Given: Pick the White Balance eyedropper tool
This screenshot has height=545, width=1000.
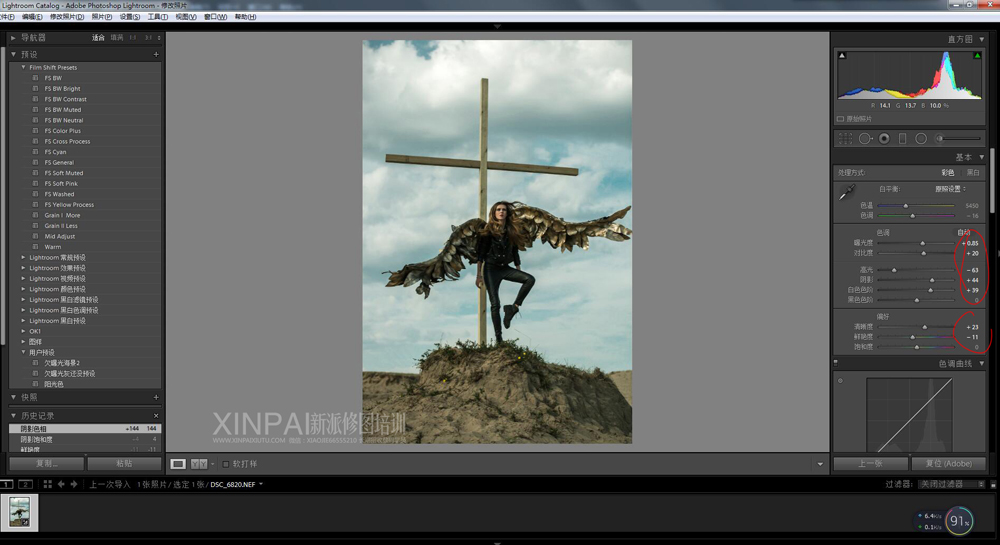Looking at the screenshot, I should 847,192.
